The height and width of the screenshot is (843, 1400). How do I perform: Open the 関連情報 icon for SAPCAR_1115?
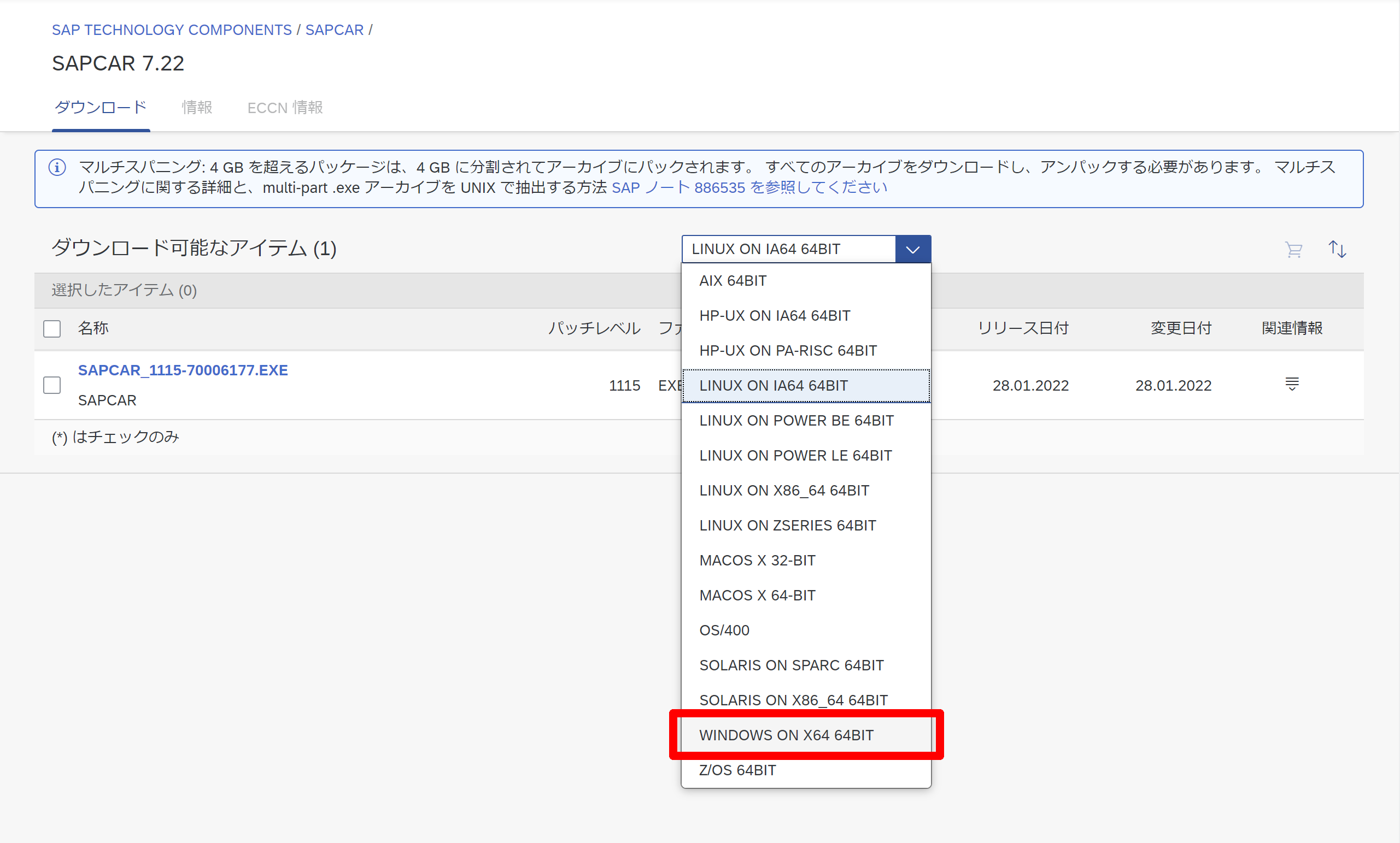tap(1292, 384)
